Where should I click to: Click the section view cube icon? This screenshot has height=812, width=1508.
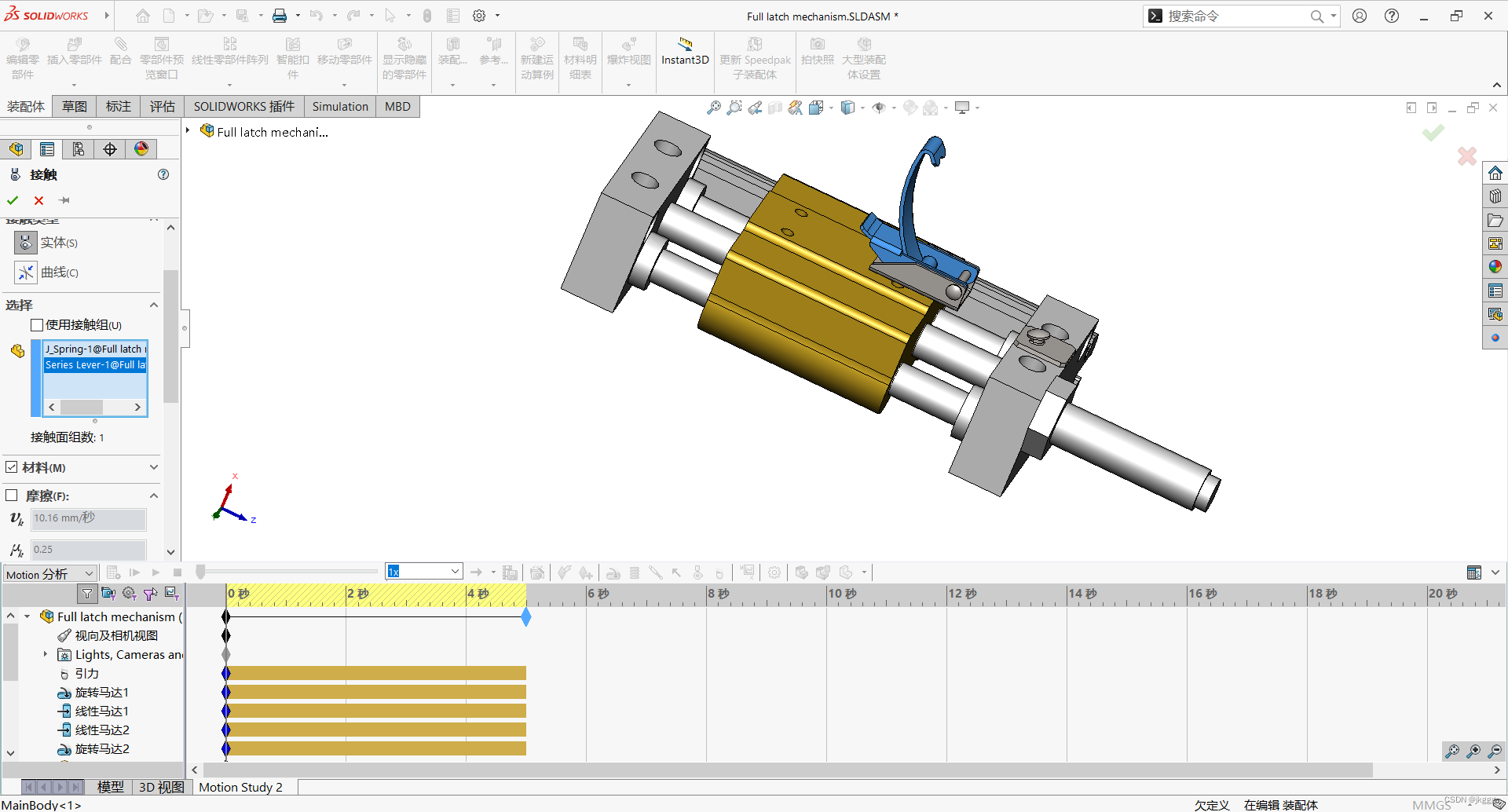coord(850,108)
